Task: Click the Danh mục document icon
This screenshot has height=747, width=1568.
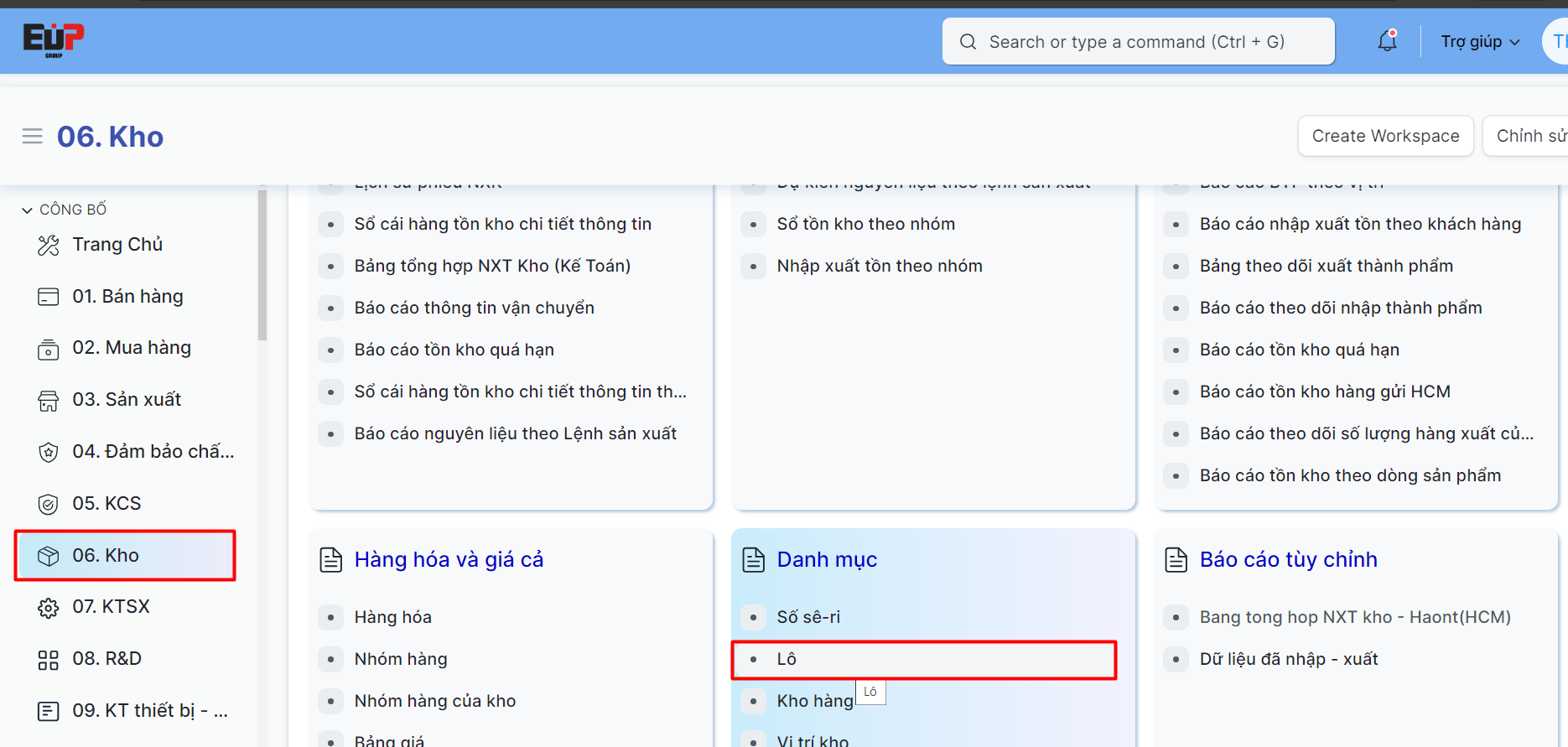Action: click(x=754, y=560)
